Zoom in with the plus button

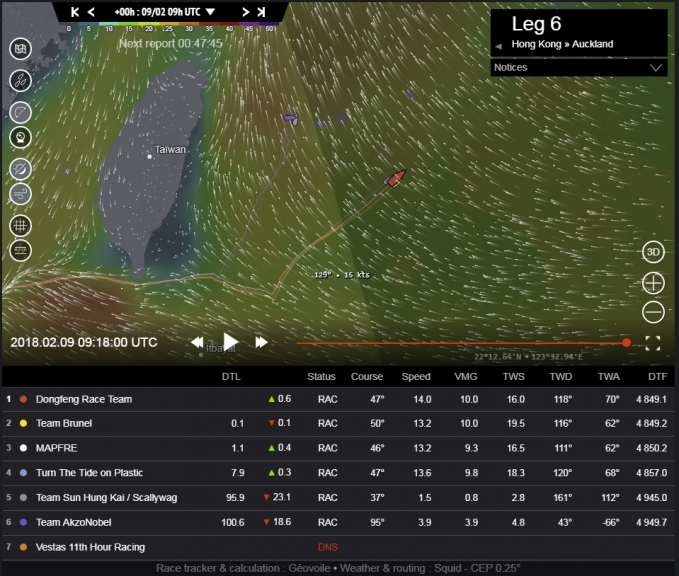click(653, 283)
